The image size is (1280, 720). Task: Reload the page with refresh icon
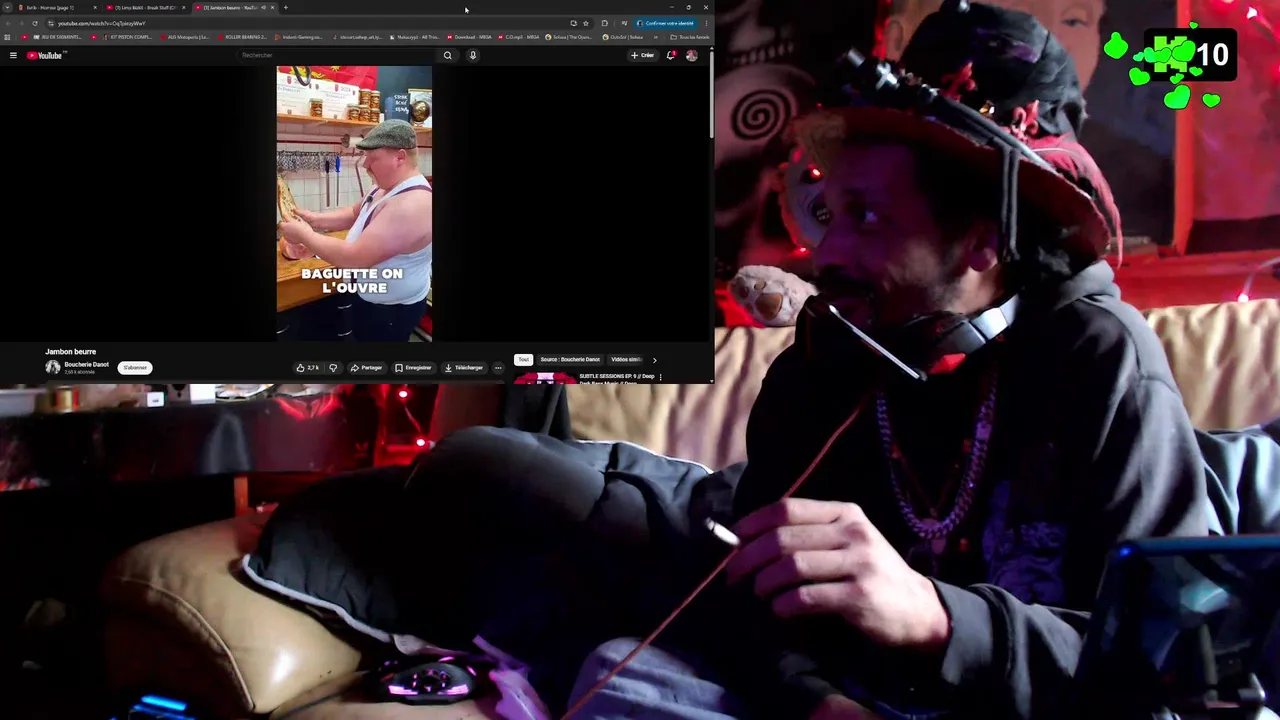click(x=35, y=23)
